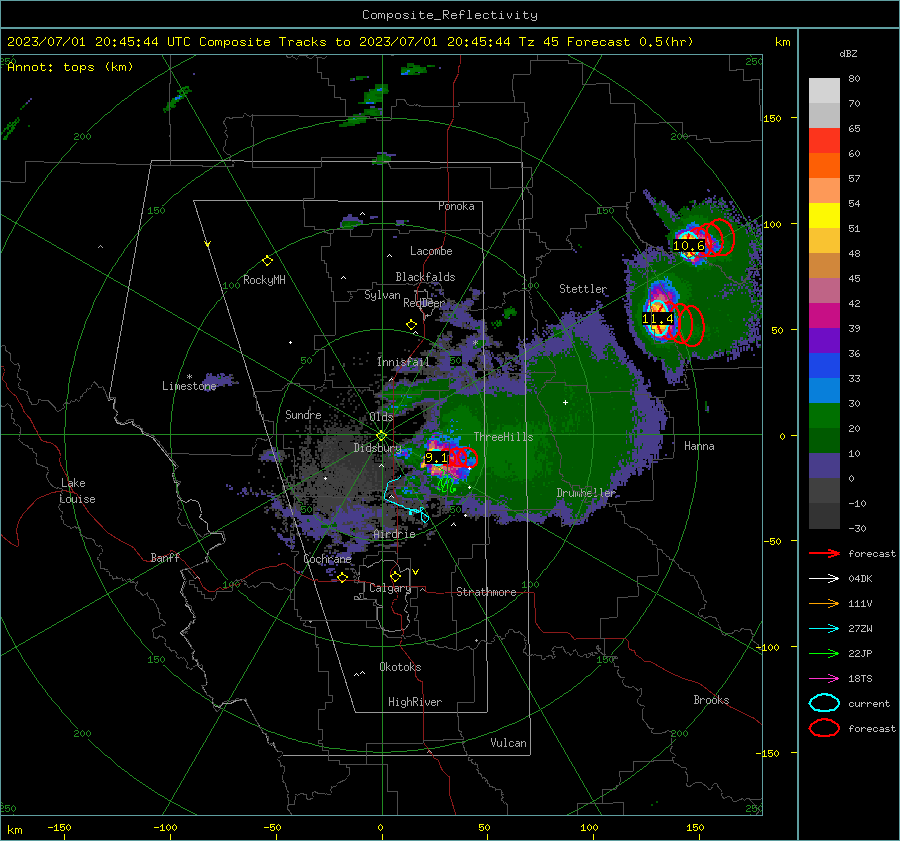Click the orange 111V arrow legend icon
This screenshot has height=841, width=900.
click(x=824, y=603)
